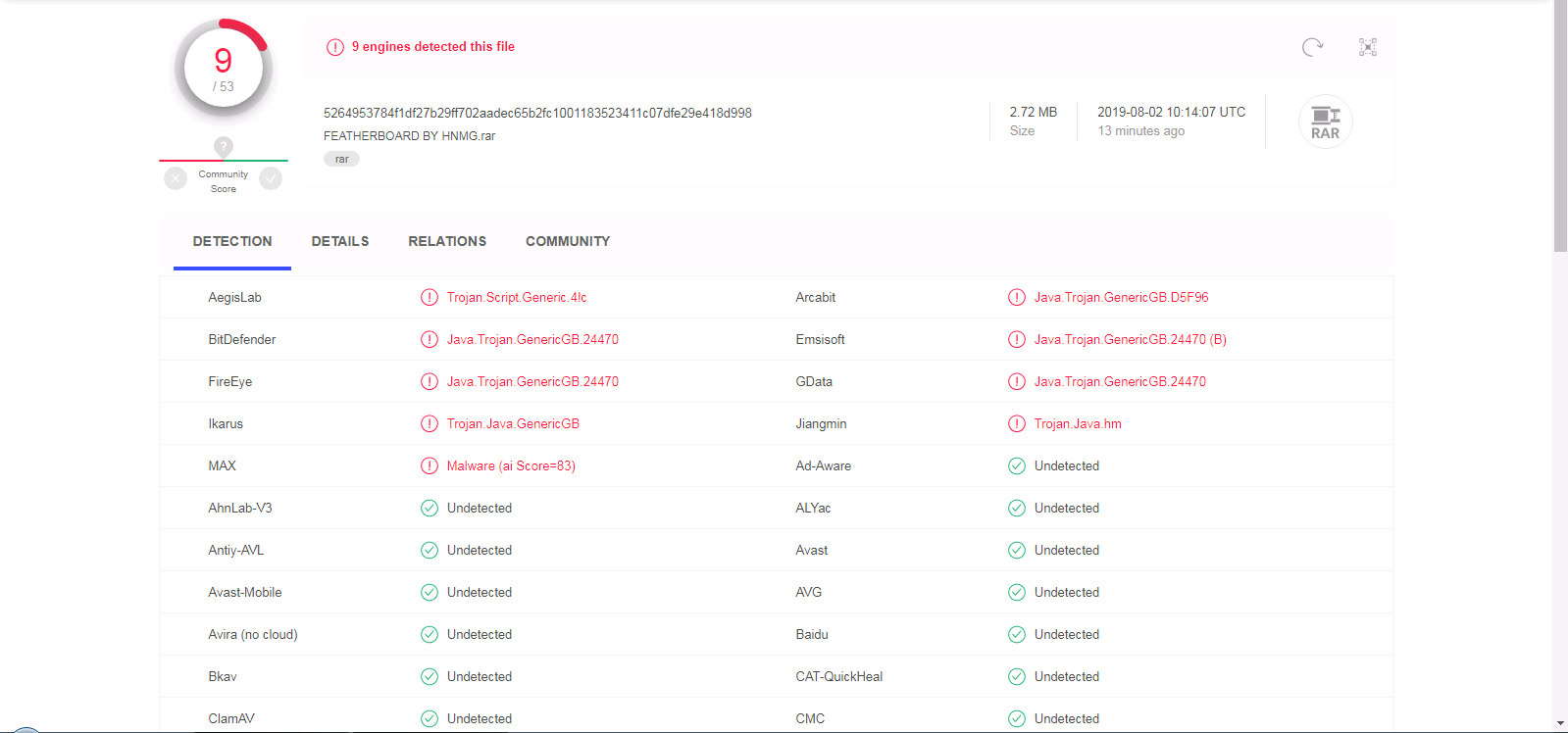
Task: Click the reanalyze file refresh icon
Action: 1312,47
